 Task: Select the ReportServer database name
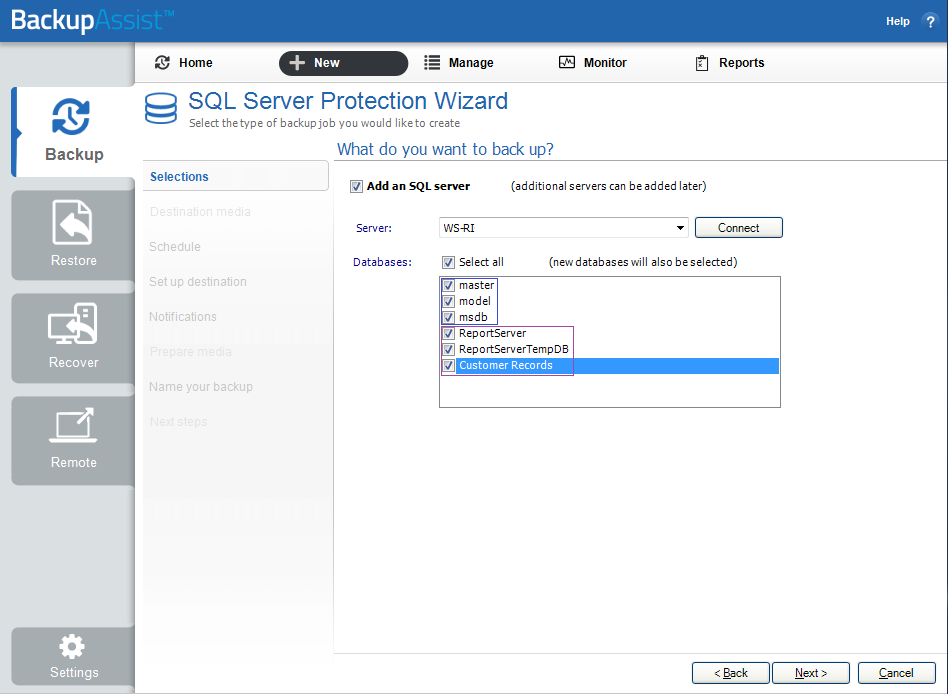(492, 333)
